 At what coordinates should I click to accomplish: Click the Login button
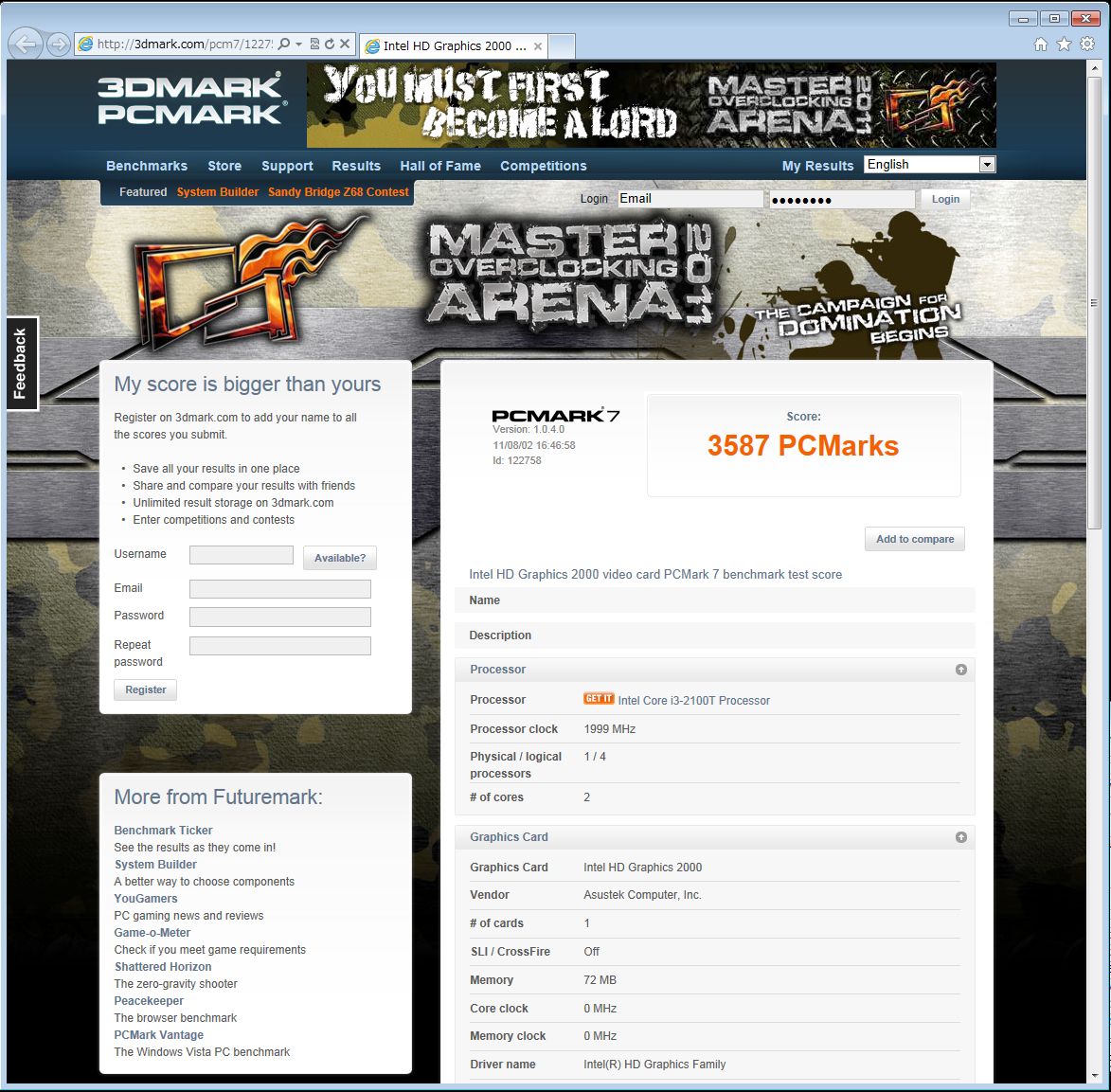click(945, 199)
